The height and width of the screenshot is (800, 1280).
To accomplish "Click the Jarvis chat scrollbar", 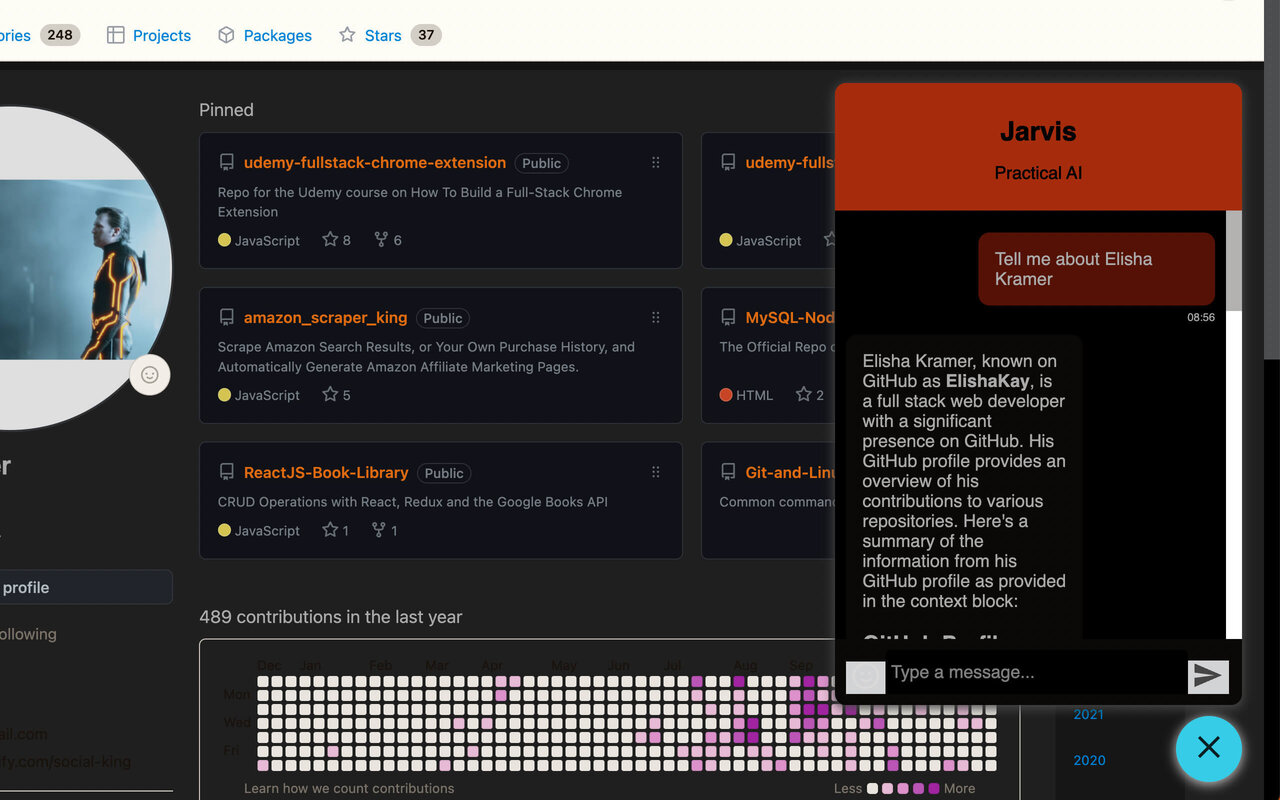I will click(x=1233, y=261).
